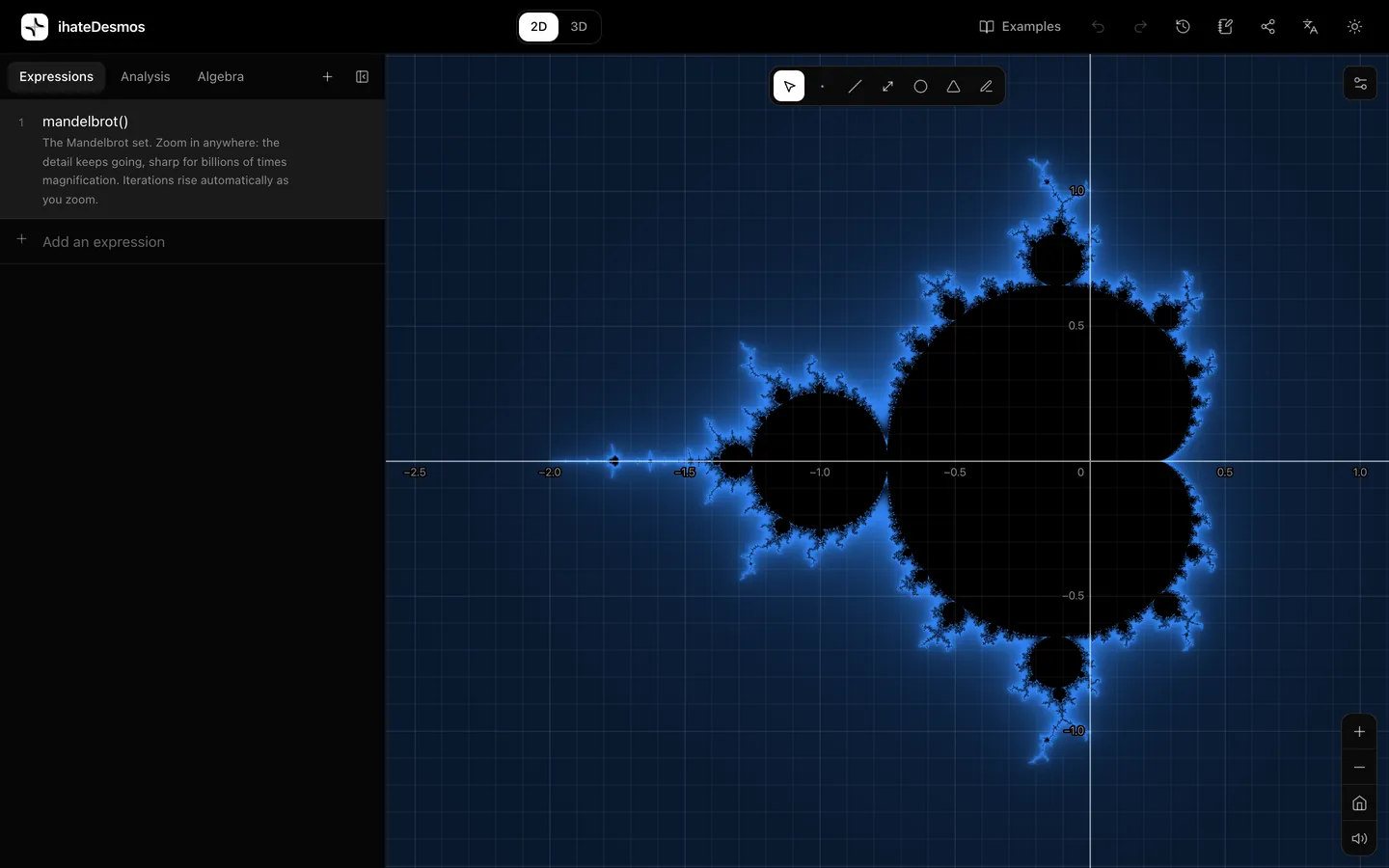Viewport: 1389px width, 868px height.
Task: Select the pointer cursor tool
Action: [x=789, y=87]
